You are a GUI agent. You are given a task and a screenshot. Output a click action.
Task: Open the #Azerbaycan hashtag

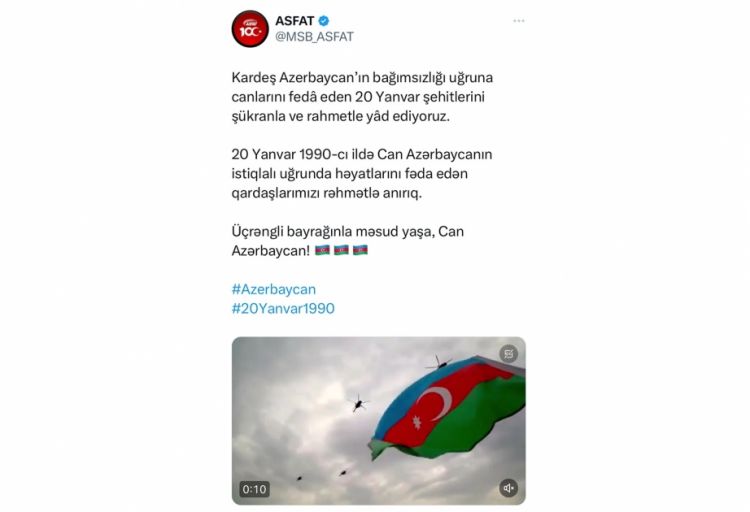coord(274,289)
